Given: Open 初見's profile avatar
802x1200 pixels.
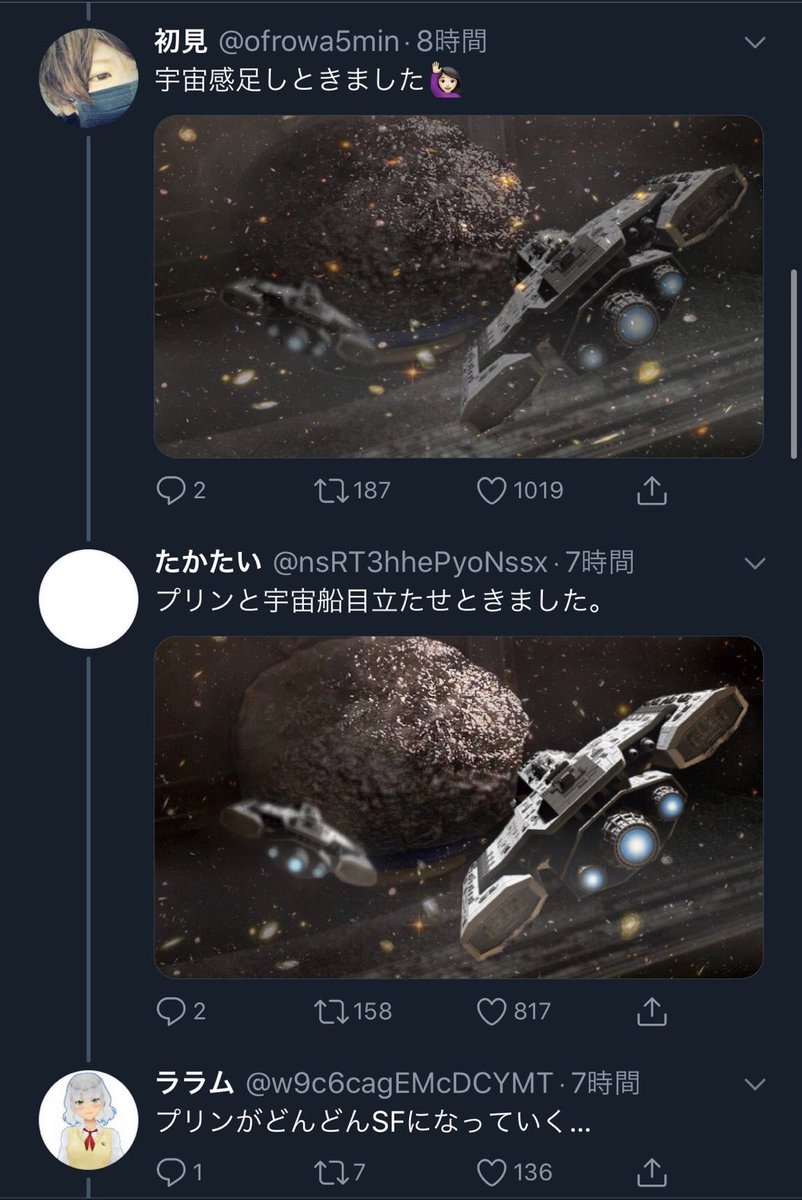Looking at the screenshot, I should 88,79.
